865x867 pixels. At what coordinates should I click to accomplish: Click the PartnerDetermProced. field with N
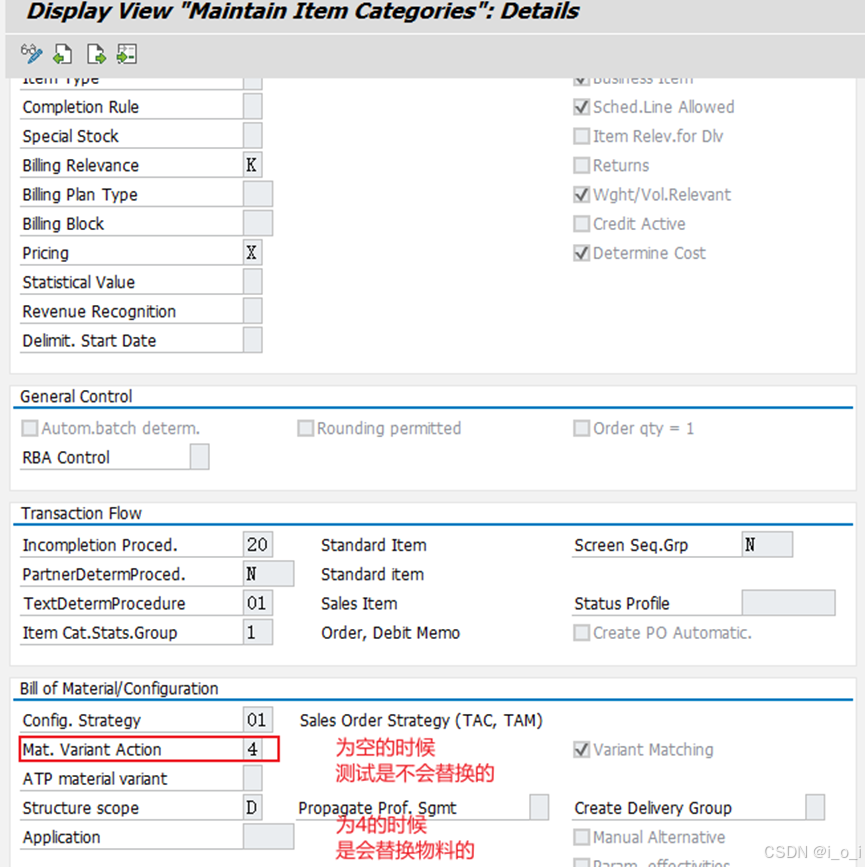point(268,574)
